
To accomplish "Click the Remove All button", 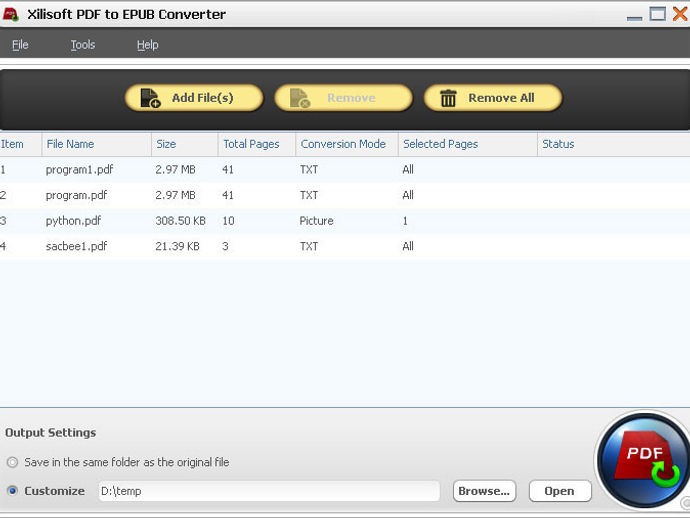I will pyautogui.click(x=493, y=98).
